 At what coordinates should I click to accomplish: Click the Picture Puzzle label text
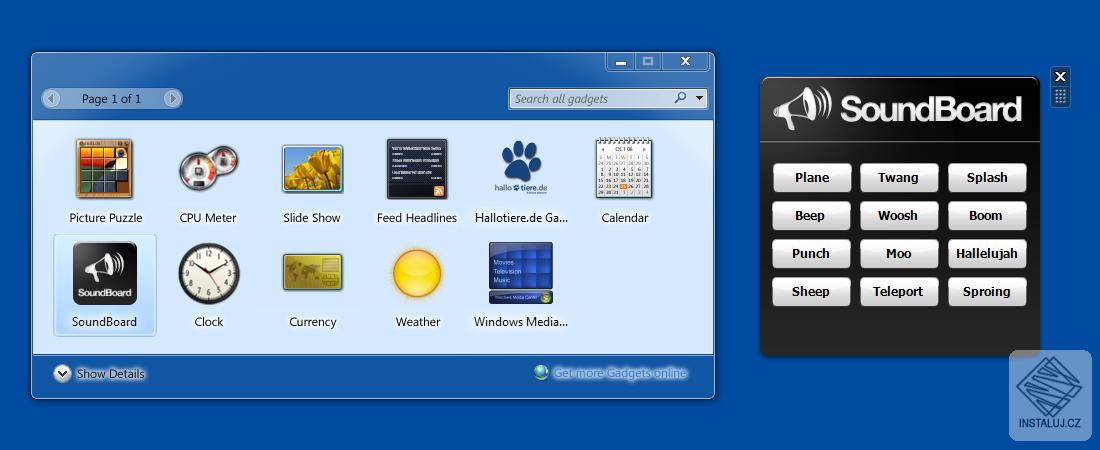pyautogui.click(x=106, y=218)
